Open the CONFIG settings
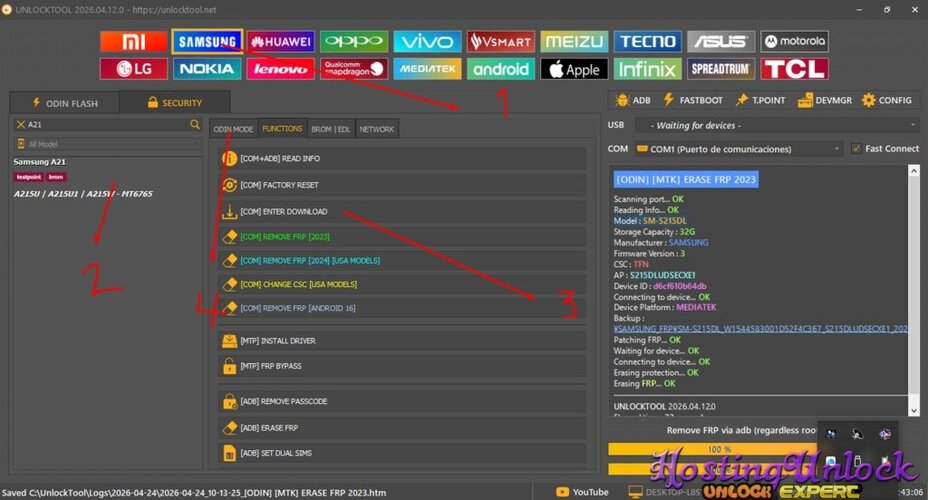Image resolution: width=928 pixels, height=500 pixels. pos(887,100)
